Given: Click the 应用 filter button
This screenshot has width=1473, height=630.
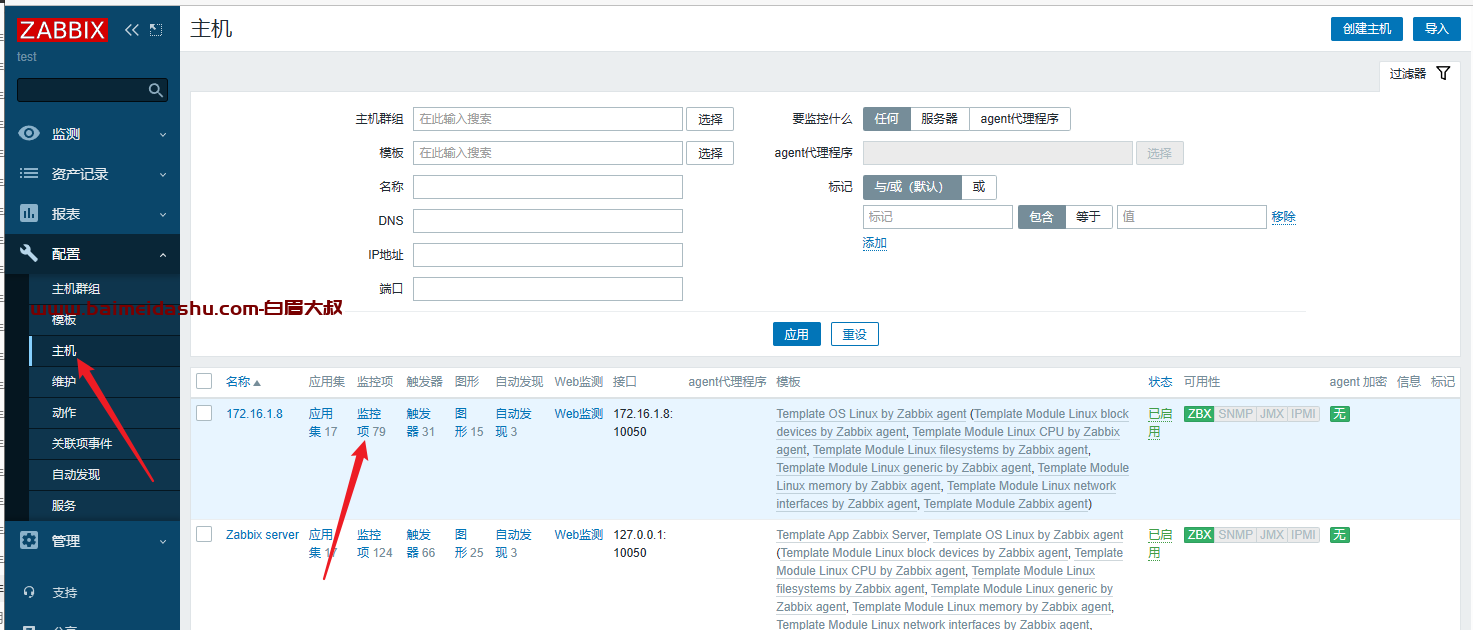Looking at the screenshot, I should [x=797, y=334].
